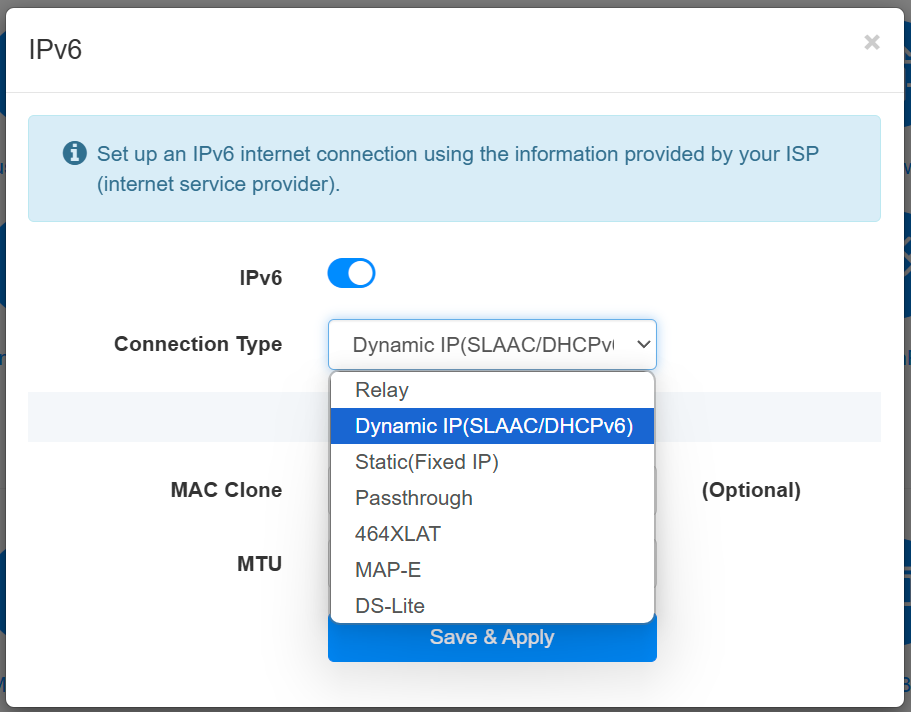Click the Optional label beside MAC Clone
The height and width of the screenshot is (712, 911).
click(x=751, y=490)
